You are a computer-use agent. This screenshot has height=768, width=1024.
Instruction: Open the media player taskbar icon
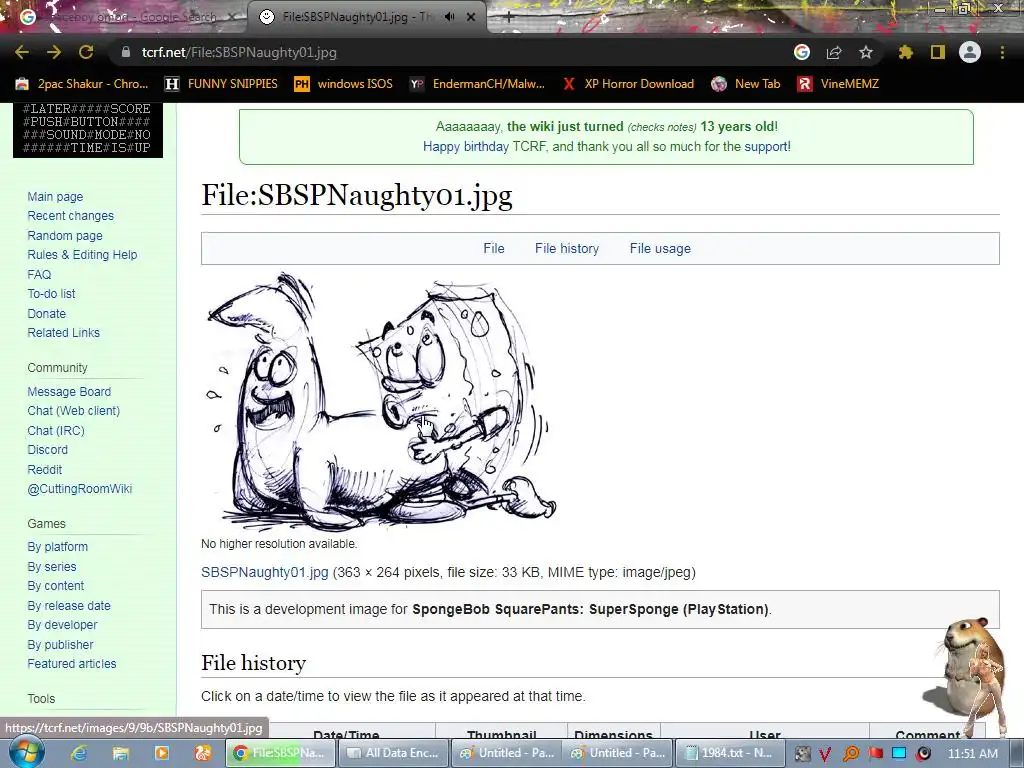click(x=161, y=753)
